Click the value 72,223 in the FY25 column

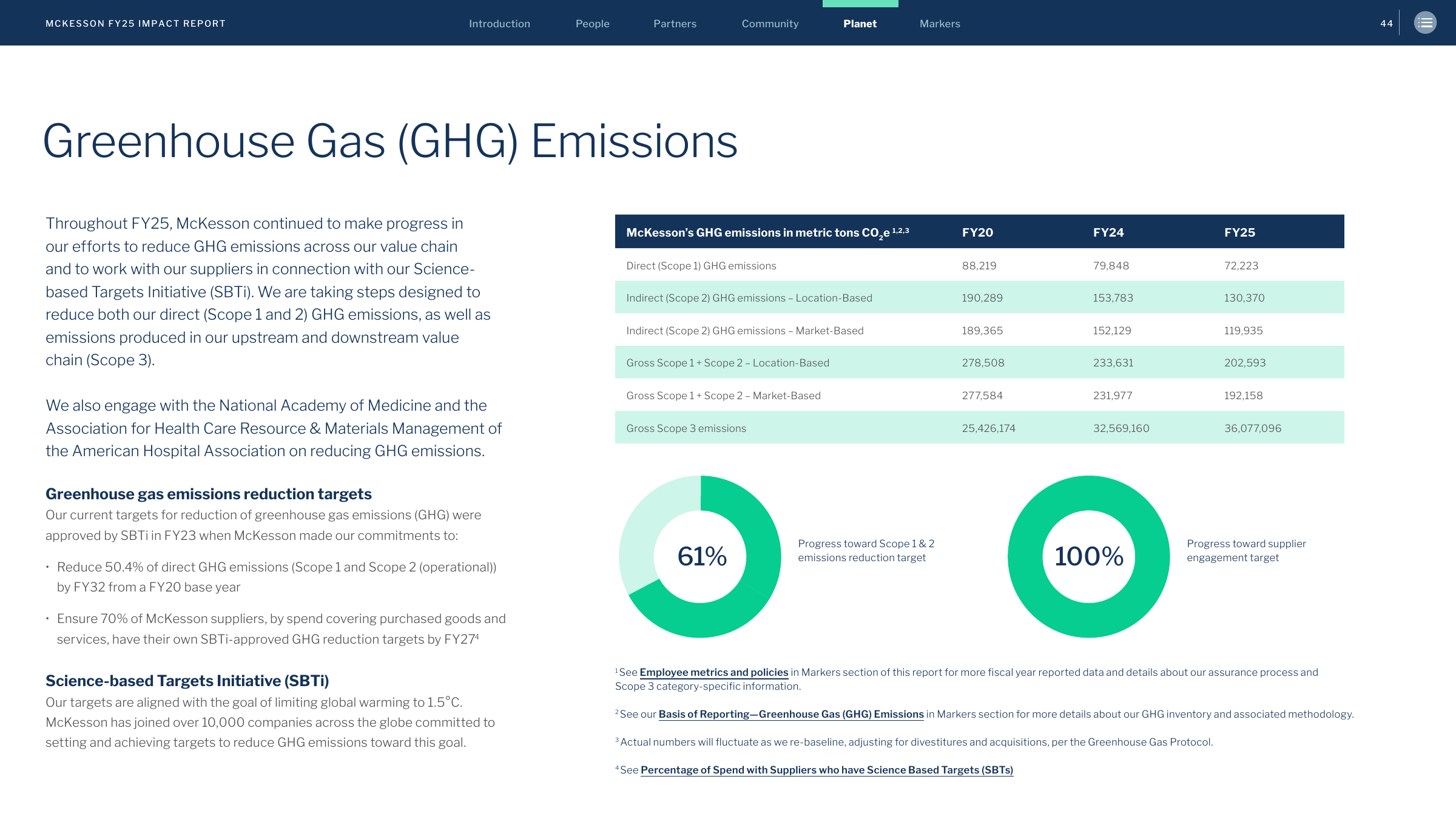click(x=1241, y=266)
